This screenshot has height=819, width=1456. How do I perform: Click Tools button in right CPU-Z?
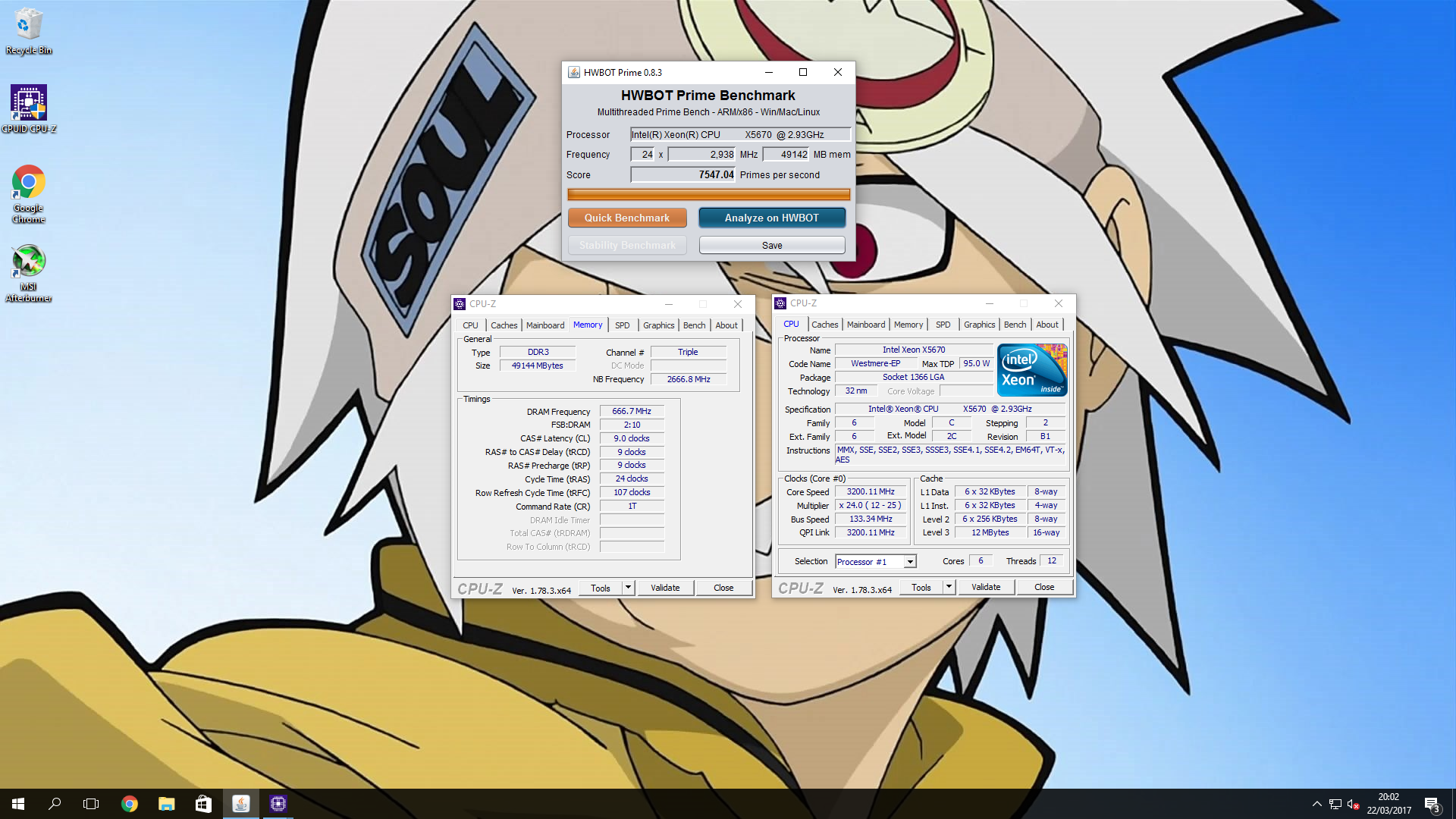click(921, 587)
